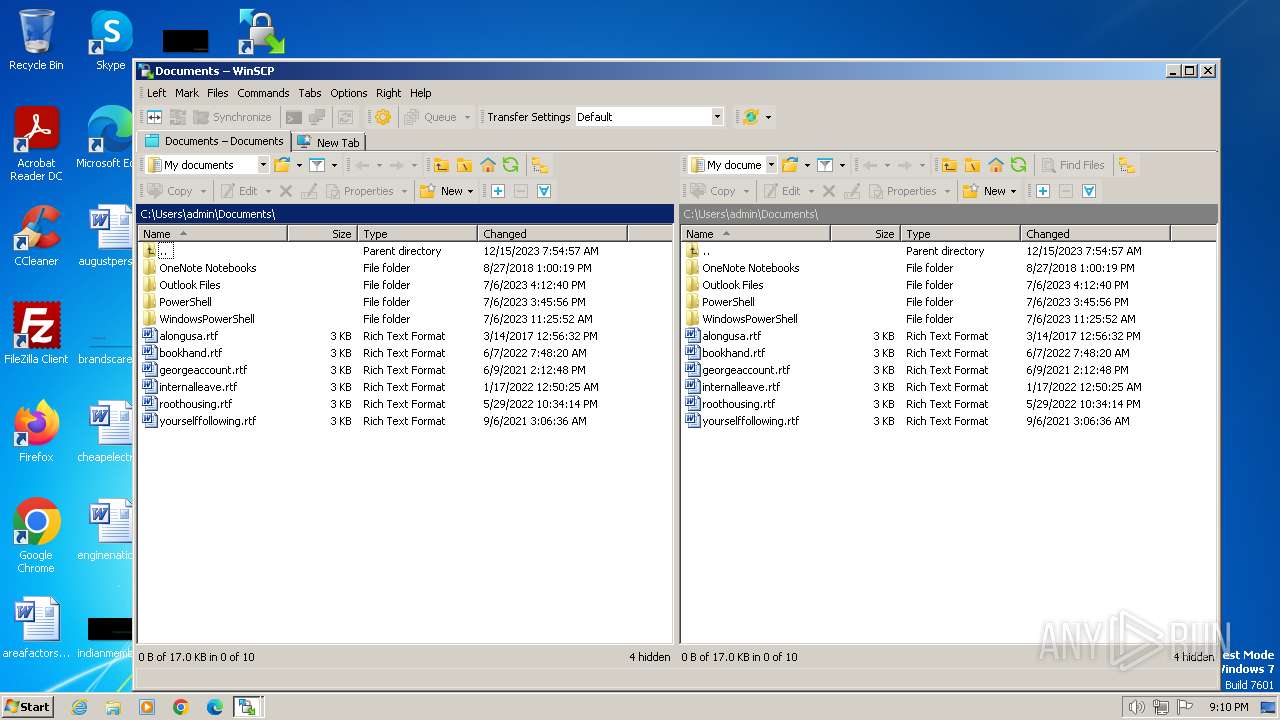Click the session refresh globe icon
Viewport: 1280px width, 720px height.
(x=750, y=117)
